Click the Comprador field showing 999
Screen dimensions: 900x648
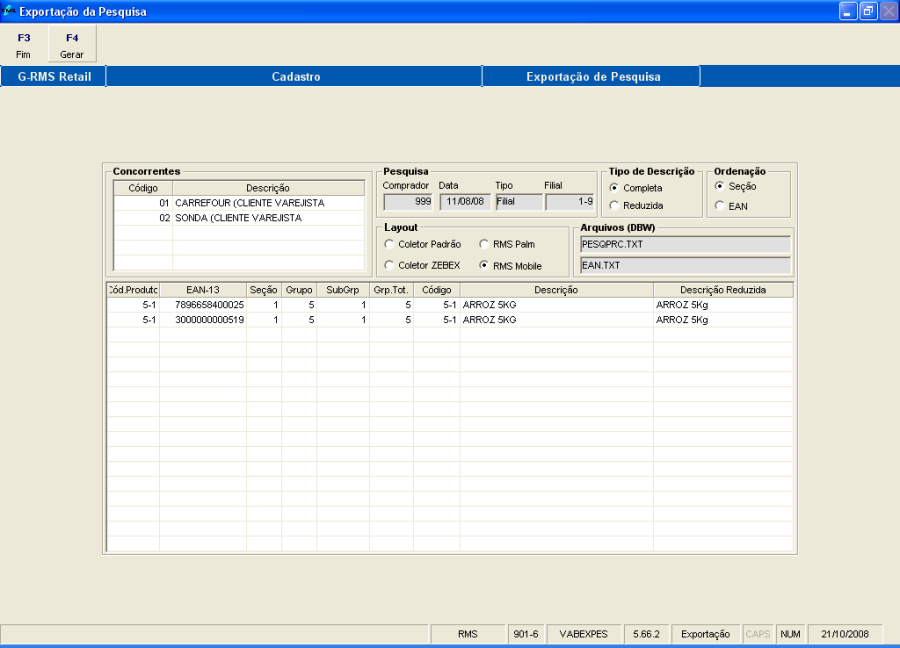click(408, 202)
